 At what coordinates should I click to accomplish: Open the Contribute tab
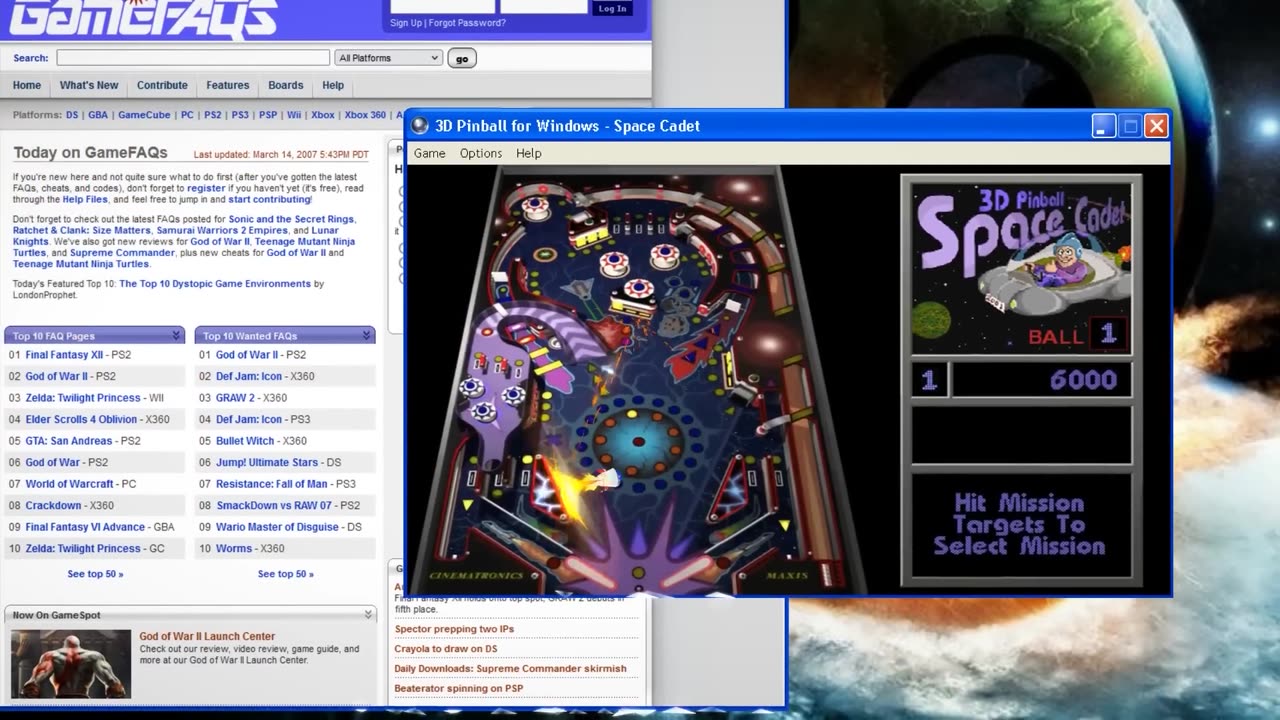click(162, 86)
